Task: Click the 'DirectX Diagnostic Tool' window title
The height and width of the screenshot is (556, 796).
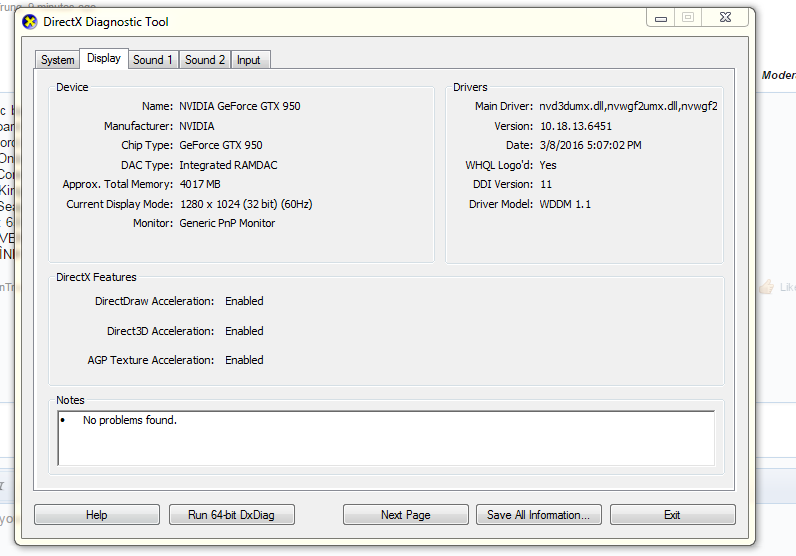Action: pyautogui.click(x=106, y=22)
